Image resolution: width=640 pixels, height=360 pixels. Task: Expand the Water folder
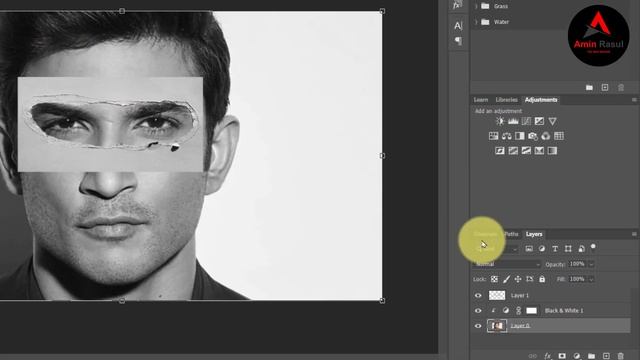pyautogui.click(x=476, y=22)
